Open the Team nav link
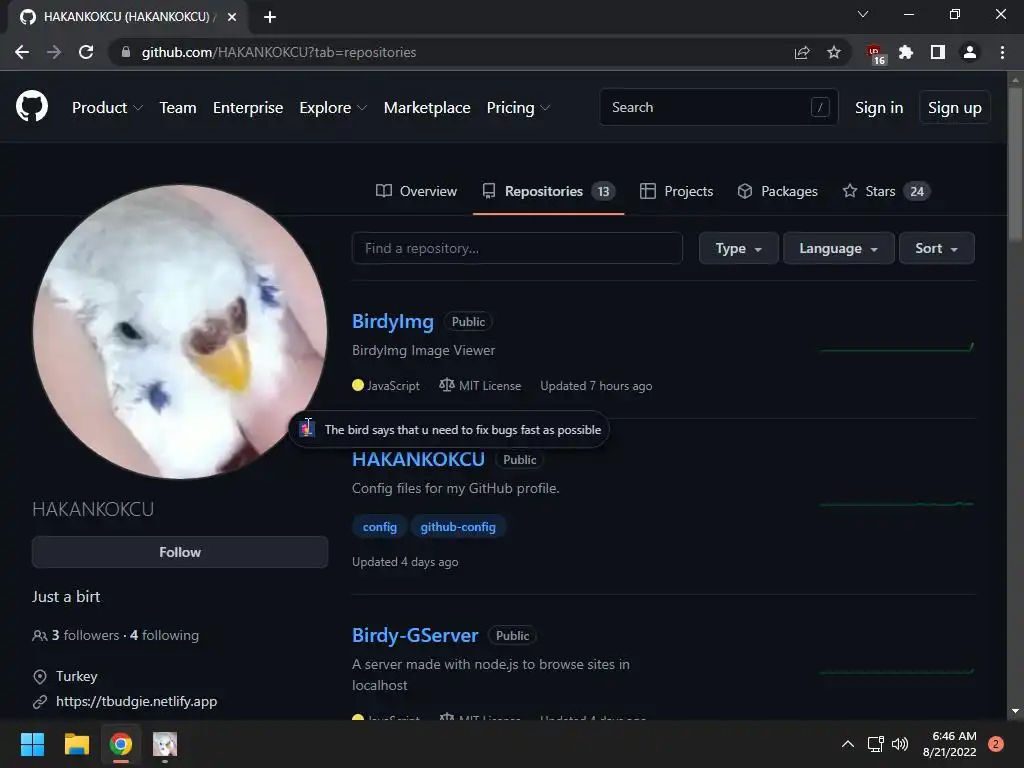Viewport: 1024px width, 768px height. tap(178, 107)
